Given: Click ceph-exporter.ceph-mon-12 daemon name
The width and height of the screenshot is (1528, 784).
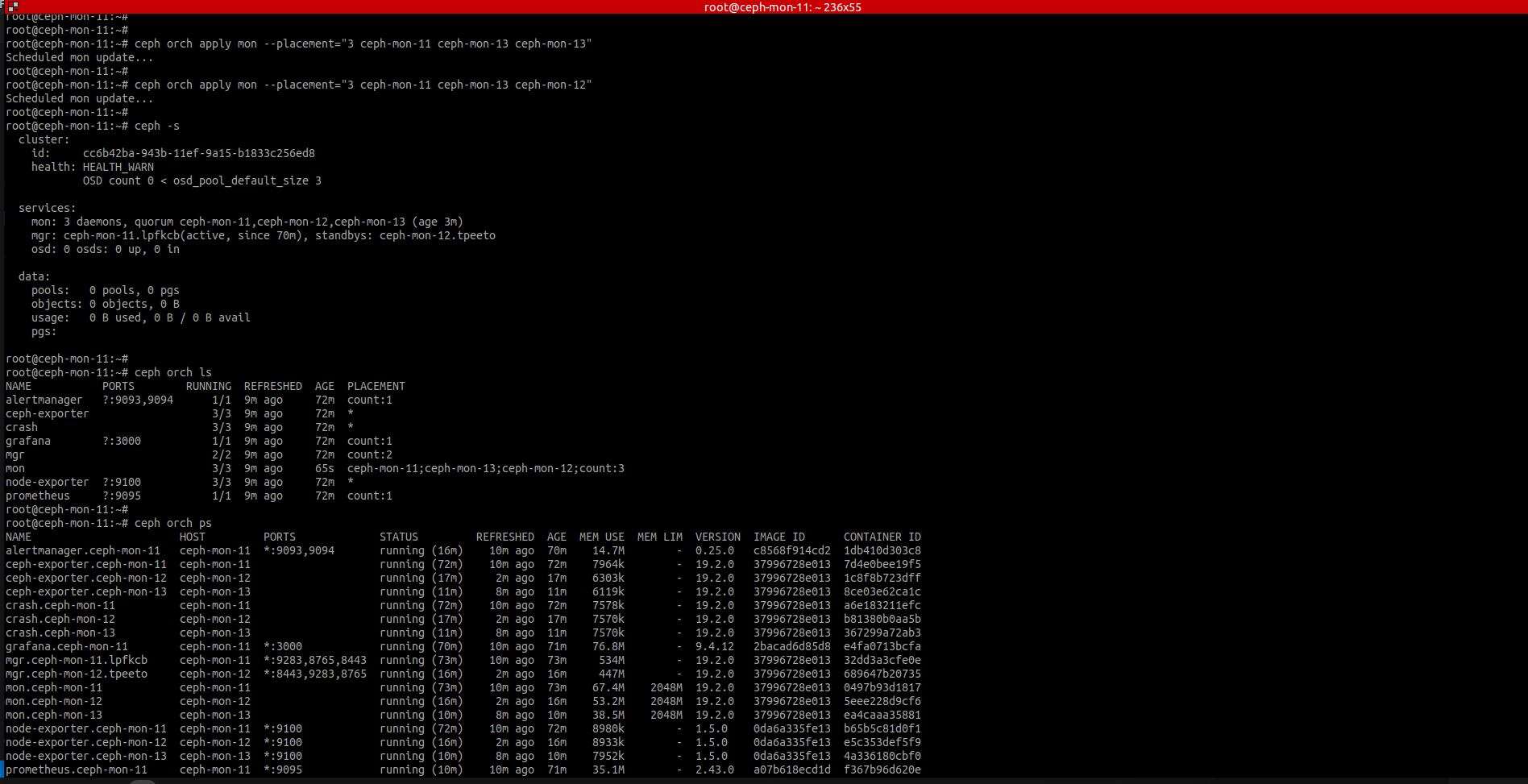Looking at the screenshot, I should pyautogui.click(x=86, y=578).
